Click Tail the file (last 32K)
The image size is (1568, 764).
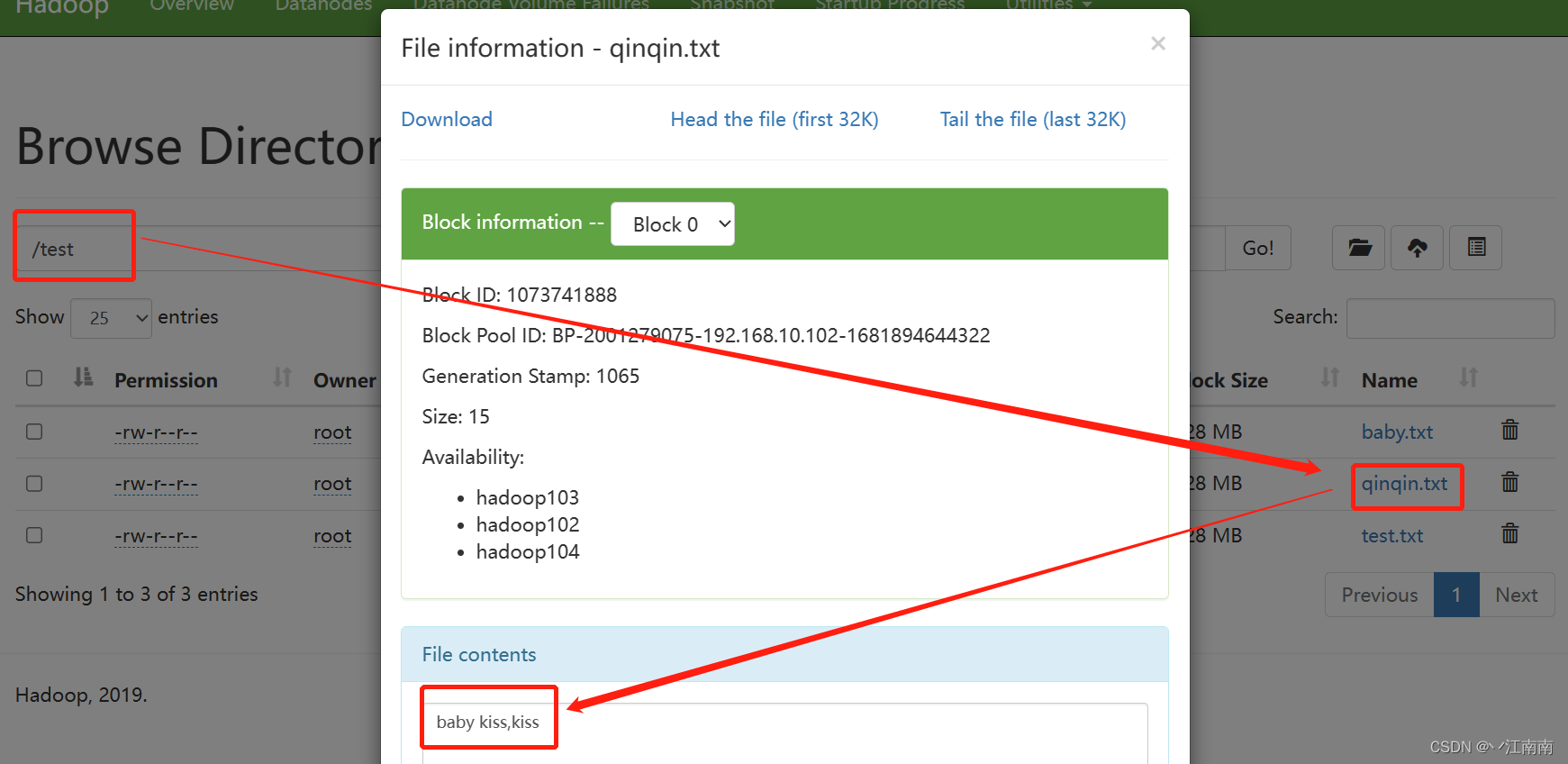click(x=1033, y=120)
